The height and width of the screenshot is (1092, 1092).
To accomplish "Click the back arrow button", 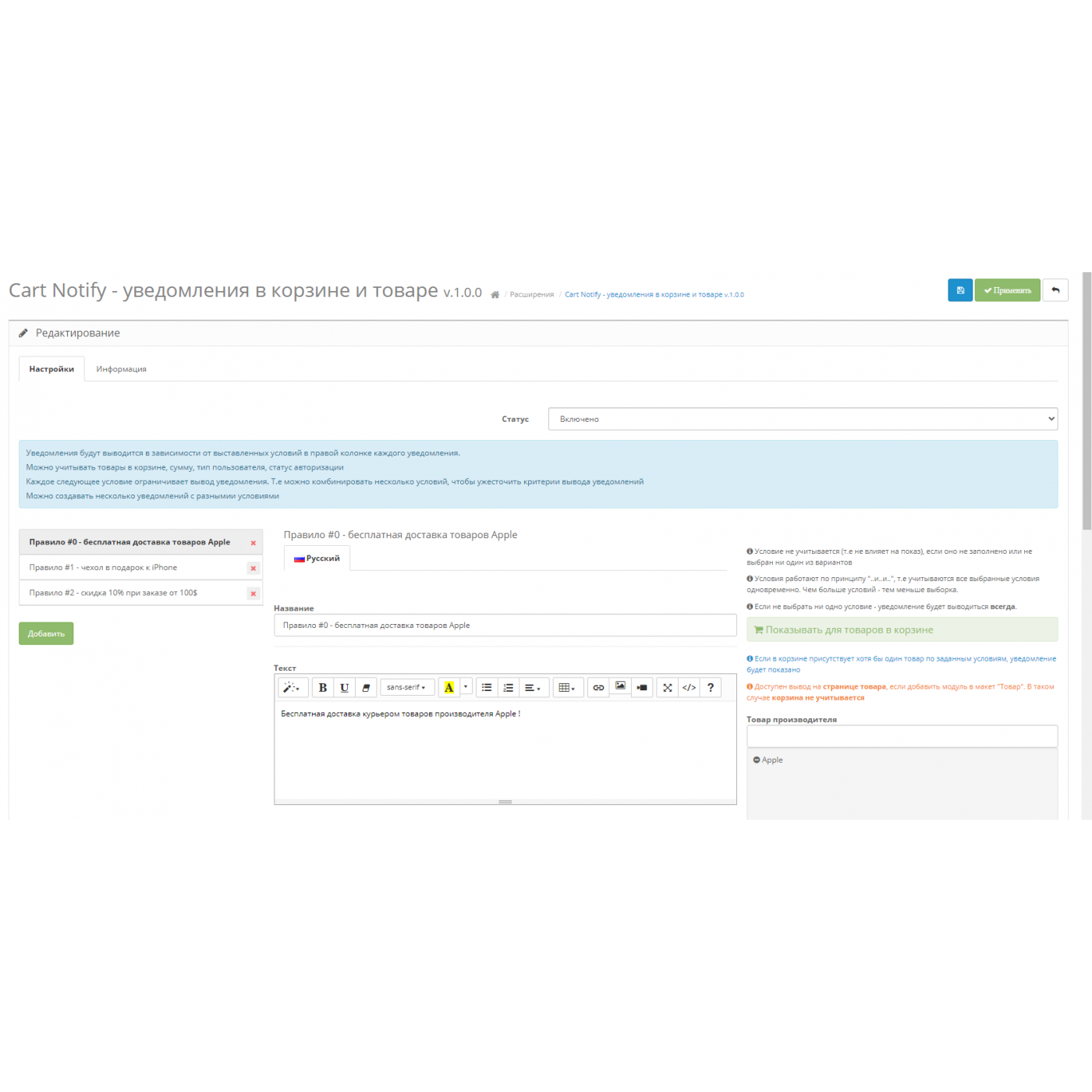I will 1055,290.
